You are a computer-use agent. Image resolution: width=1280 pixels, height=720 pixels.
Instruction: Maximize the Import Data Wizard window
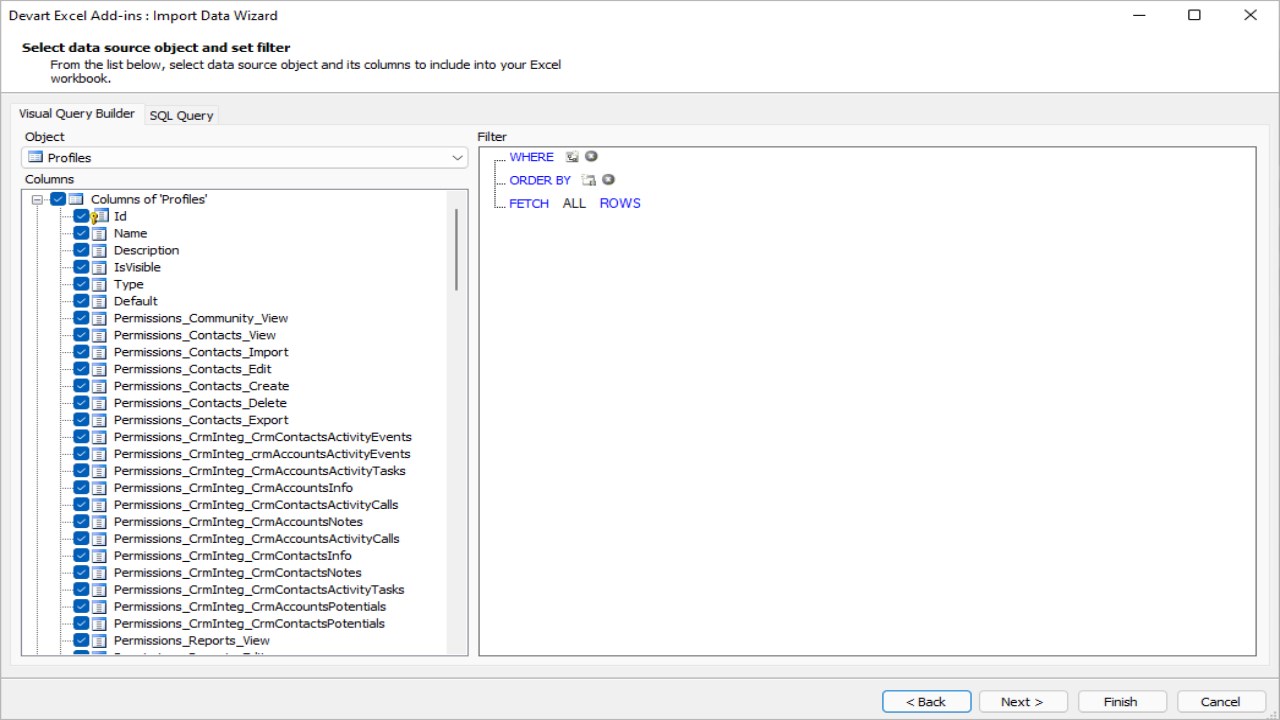1194,15
